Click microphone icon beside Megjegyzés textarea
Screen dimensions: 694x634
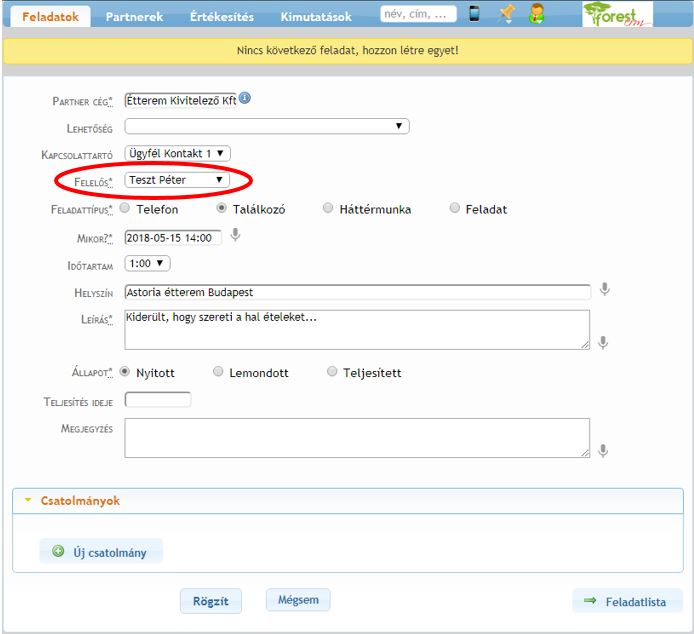click(x=604, y=451)
